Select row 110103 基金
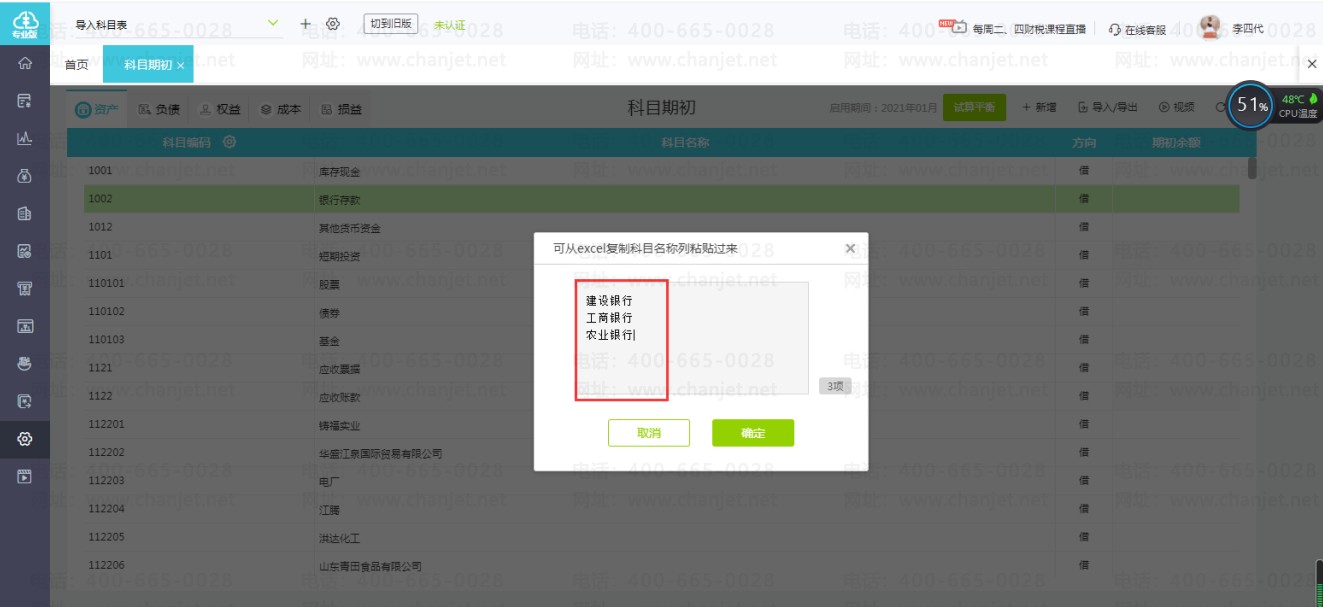 coord(661,340)
